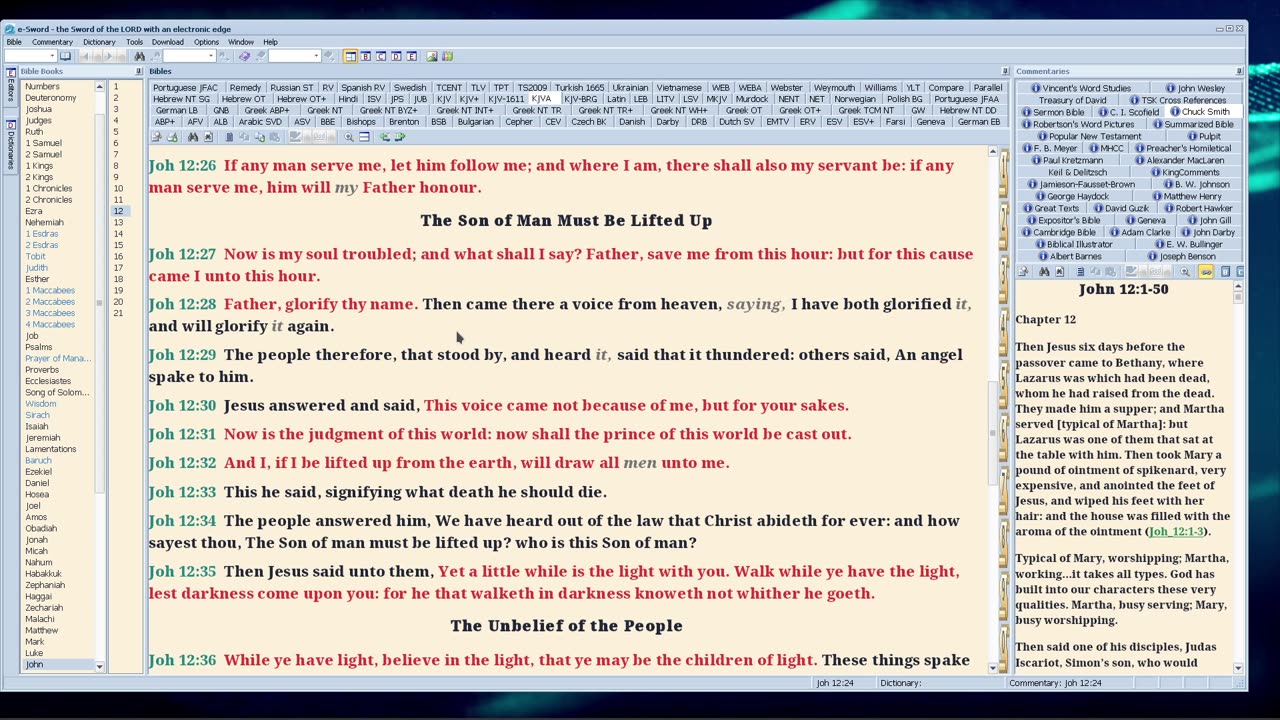
Task: Click the Bible-only layout icon (B) in main toolbar
Action: click(x=365, y=56)
